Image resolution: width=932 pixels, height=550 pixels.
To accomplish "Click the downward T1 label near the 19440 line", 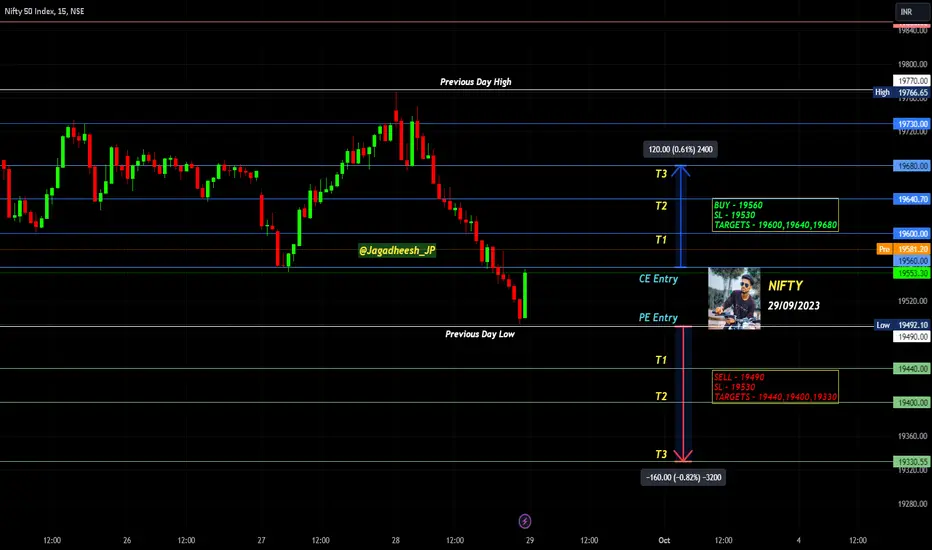I will (661, 360).
